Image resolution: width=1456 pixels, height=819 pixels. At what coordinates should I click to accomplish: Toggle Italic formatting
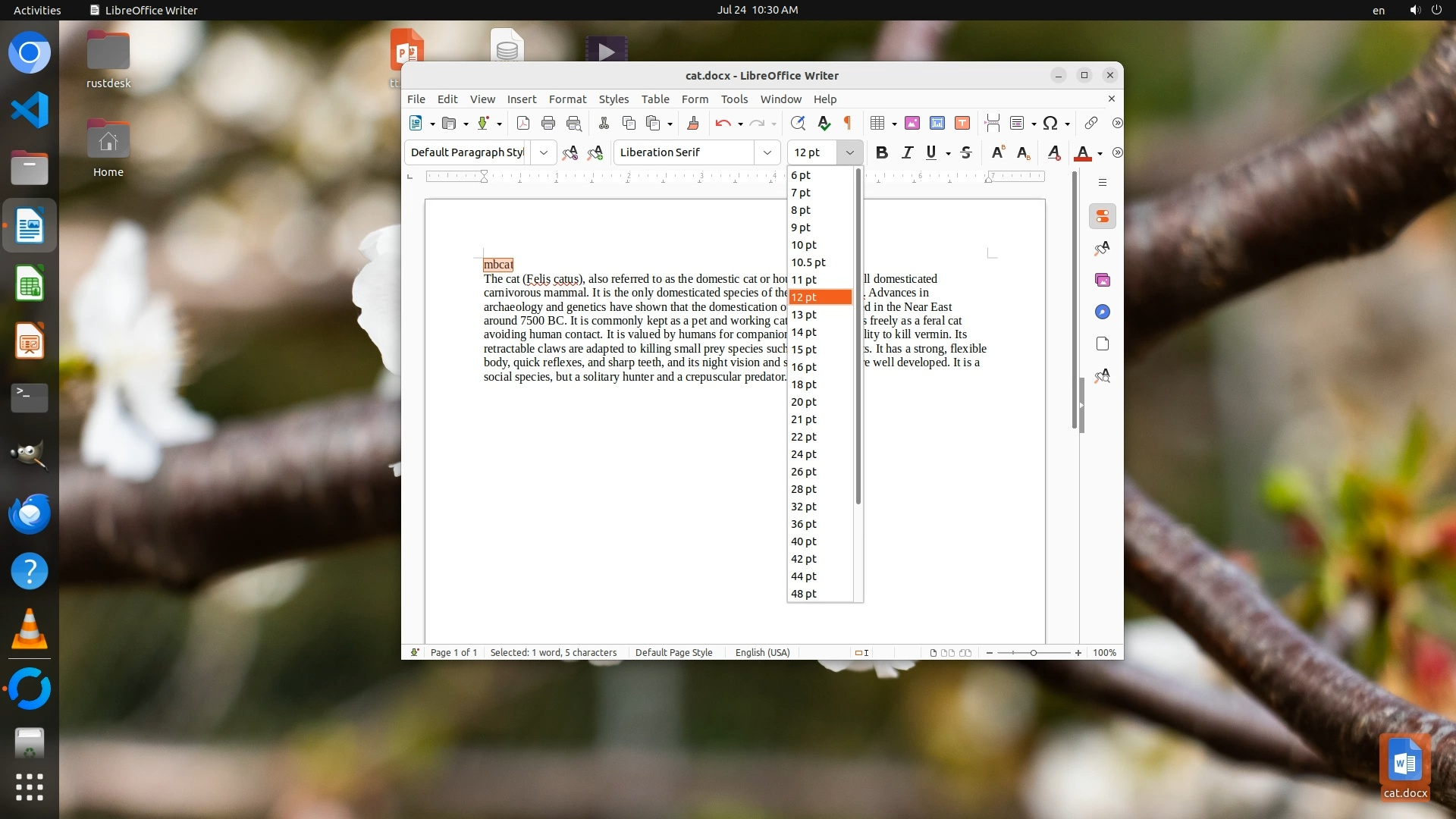click(907, 152)
